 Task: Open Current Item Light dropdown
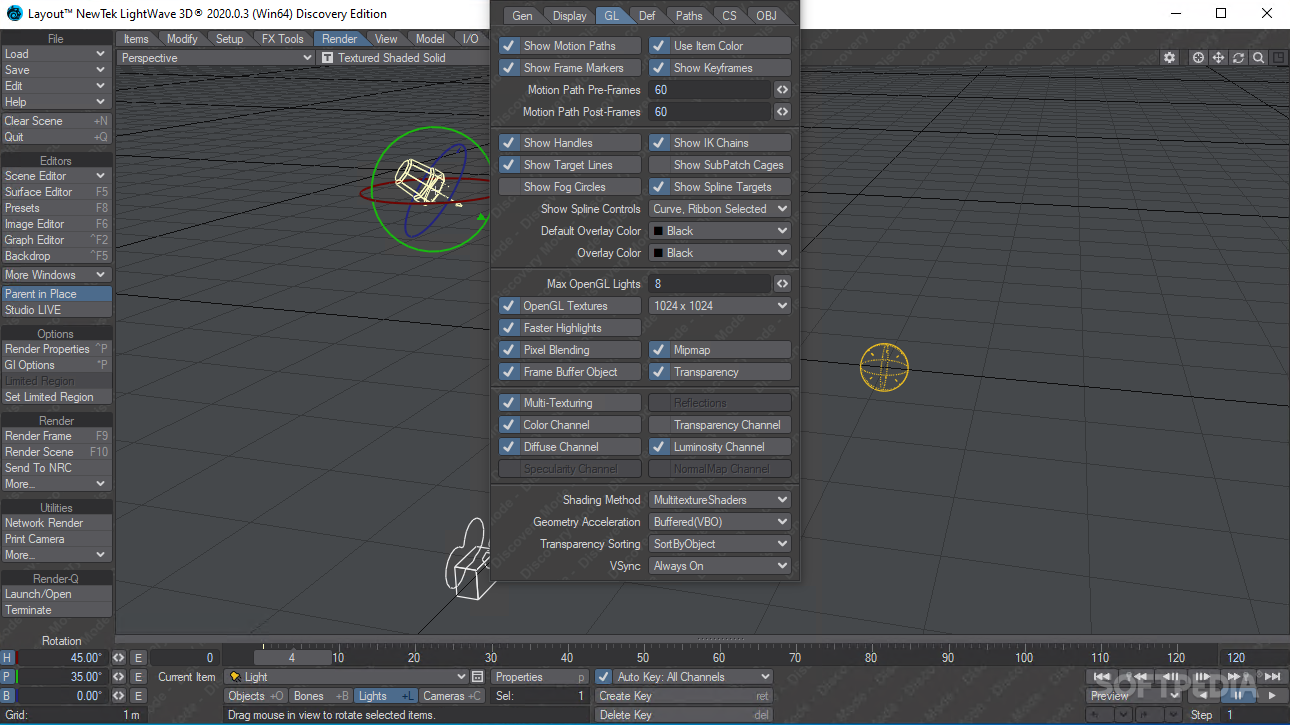click(347, 677)
